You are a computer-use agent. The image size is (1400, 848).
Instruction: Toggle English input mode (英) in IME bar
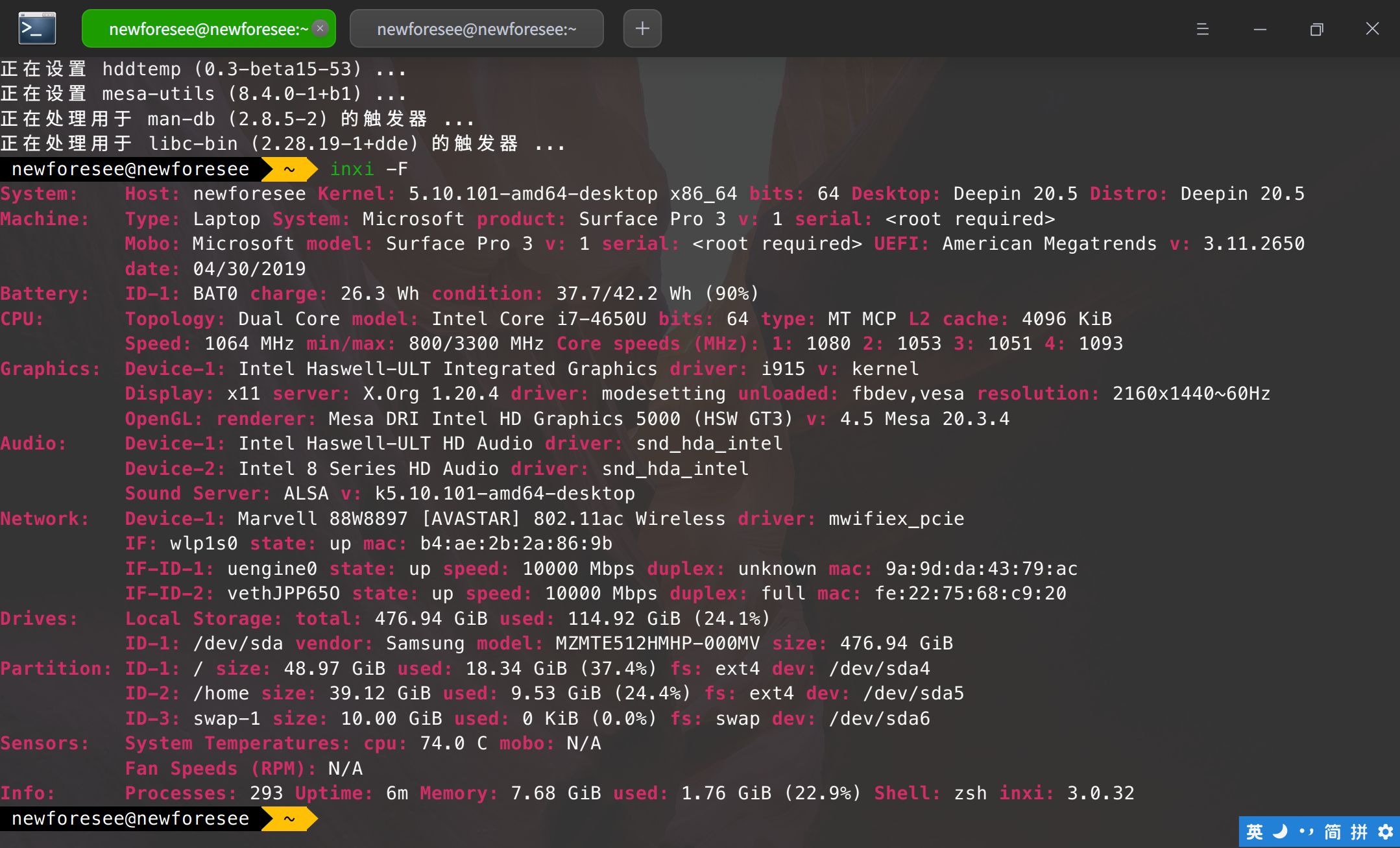click(x=1255, y=832)
